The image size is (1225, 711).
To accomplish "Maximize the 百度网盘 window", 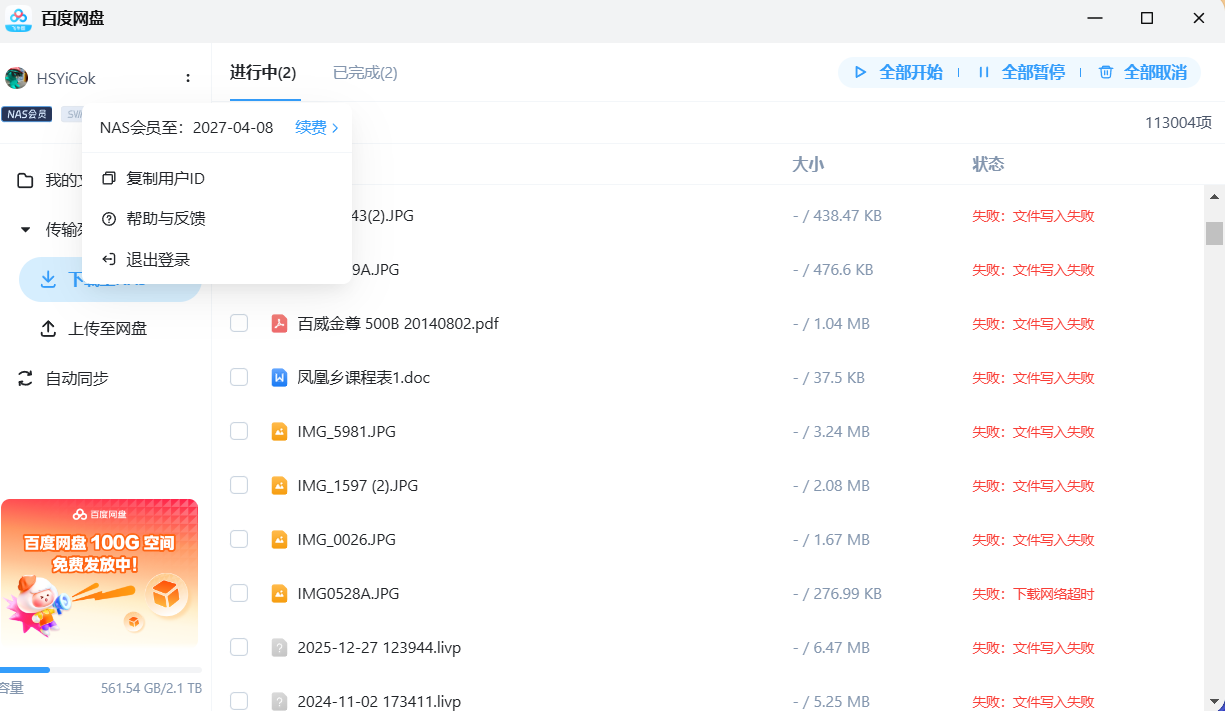I will click(1147, 18).
